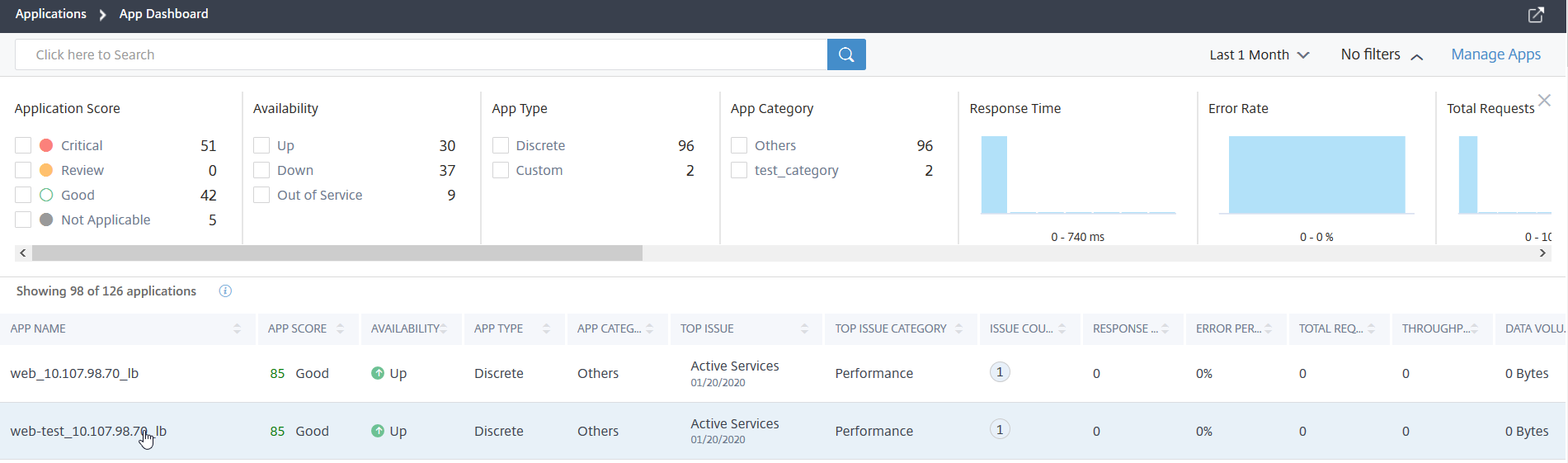Click 85 Good score of web-test row
The image size is (1568, 463).
pyautogui.click(x=299, y=431)
